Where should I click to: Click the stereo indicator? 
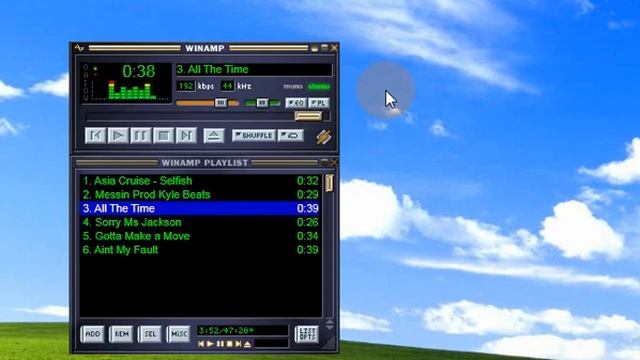click(319, 87)
